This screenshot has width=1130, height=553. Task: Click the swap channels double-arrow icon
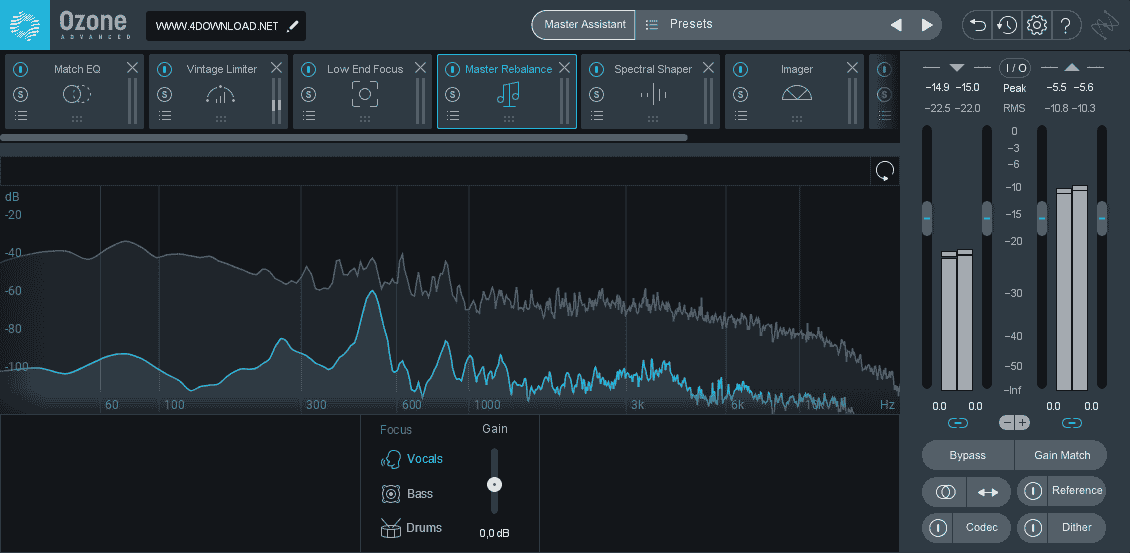coord(988,492)
